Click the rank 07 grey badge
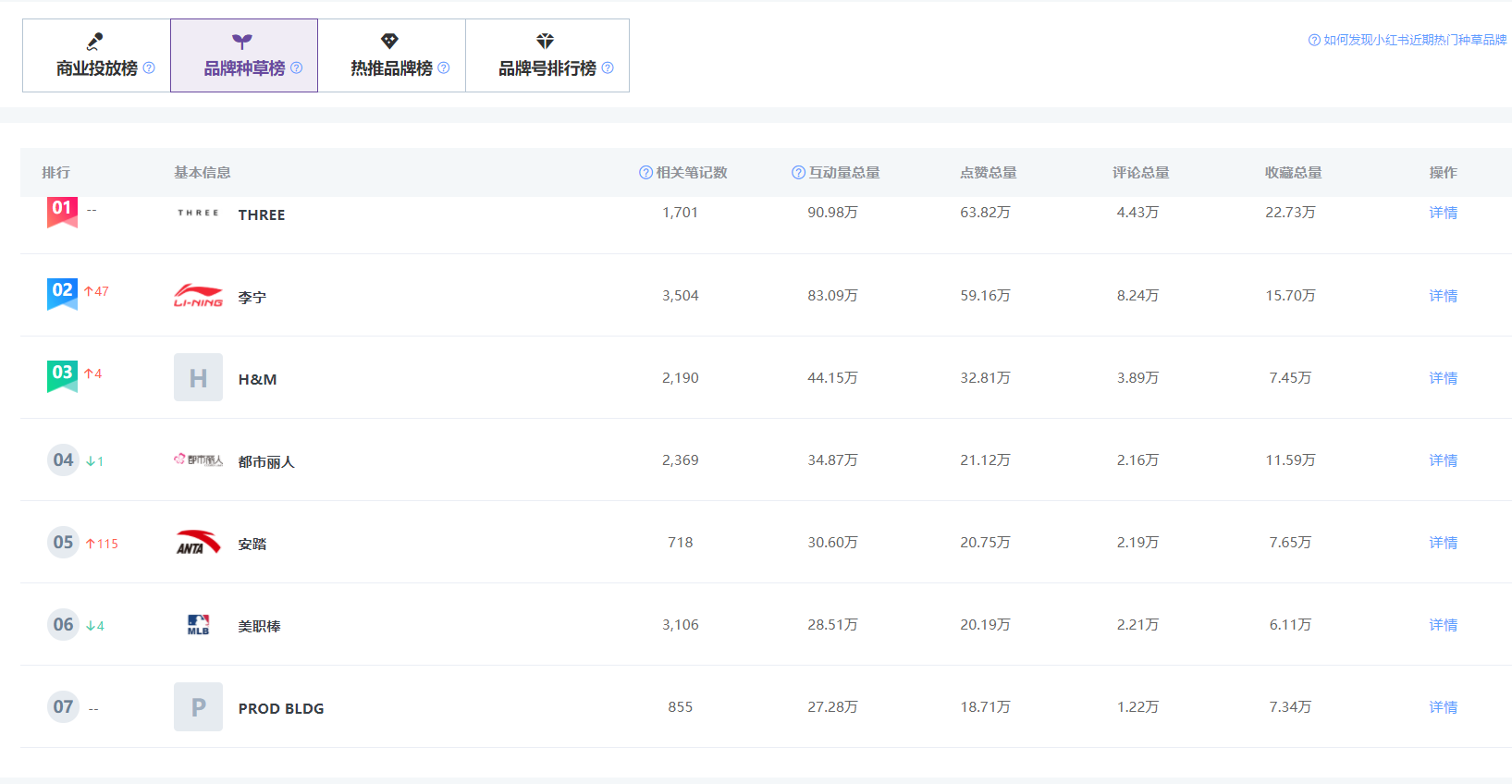The image size is (1512, 784). 63,706
